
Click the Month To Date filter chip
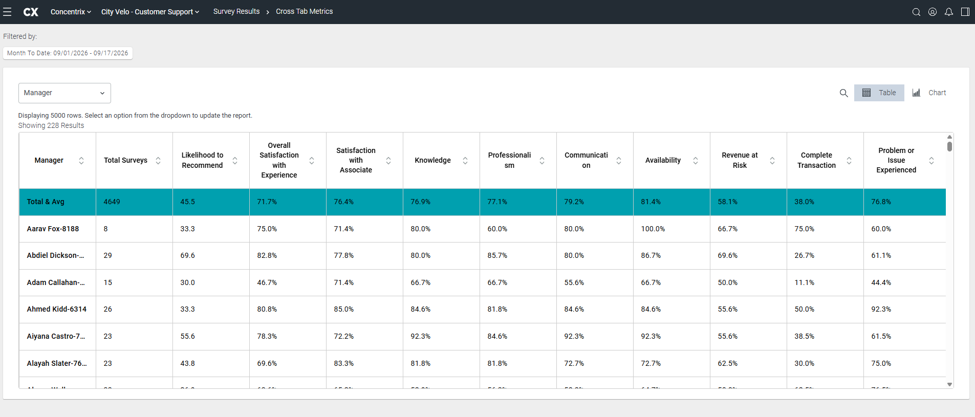click(68, 53)
